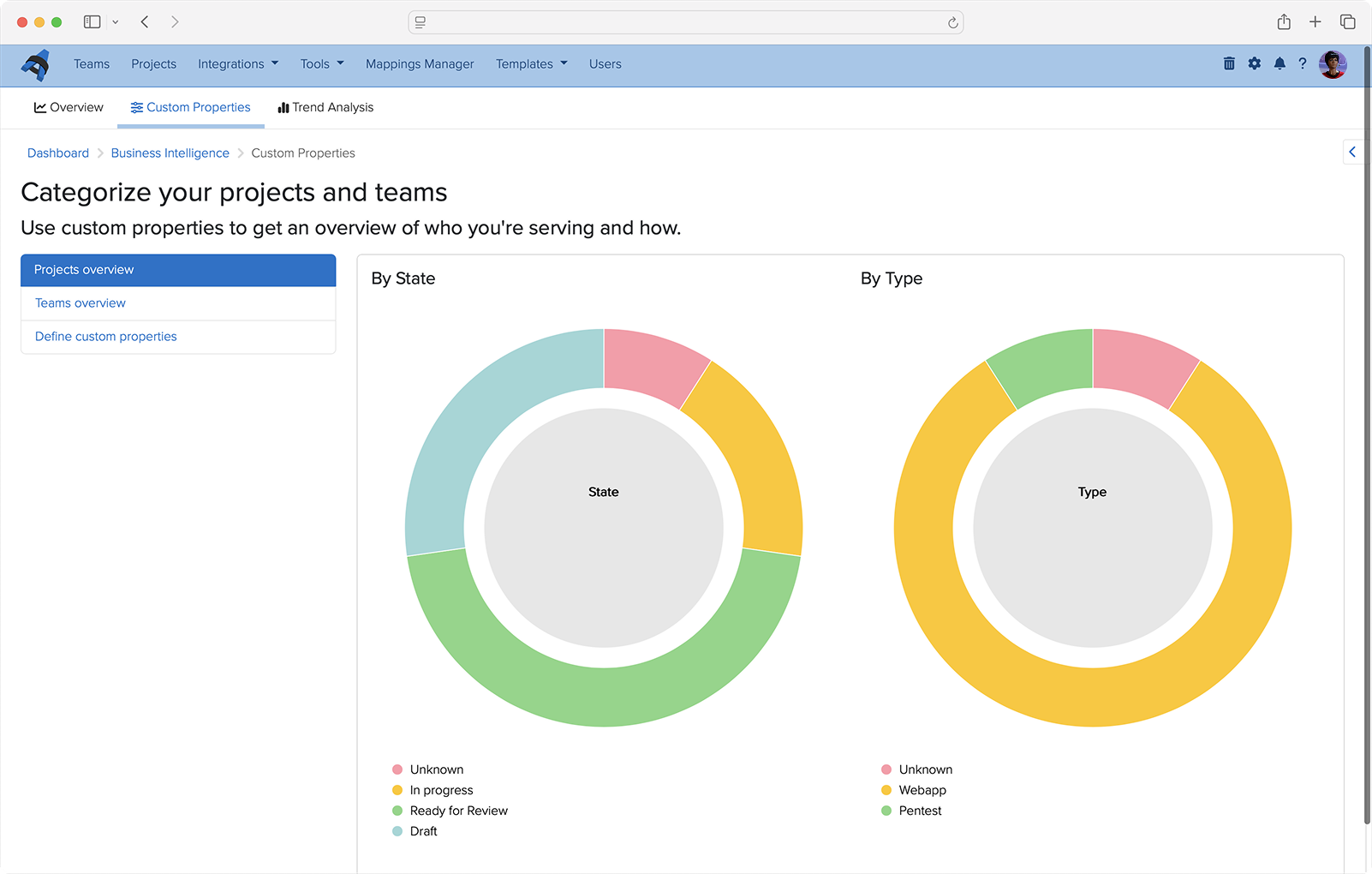Show notifications via the bell icon

1280,63
